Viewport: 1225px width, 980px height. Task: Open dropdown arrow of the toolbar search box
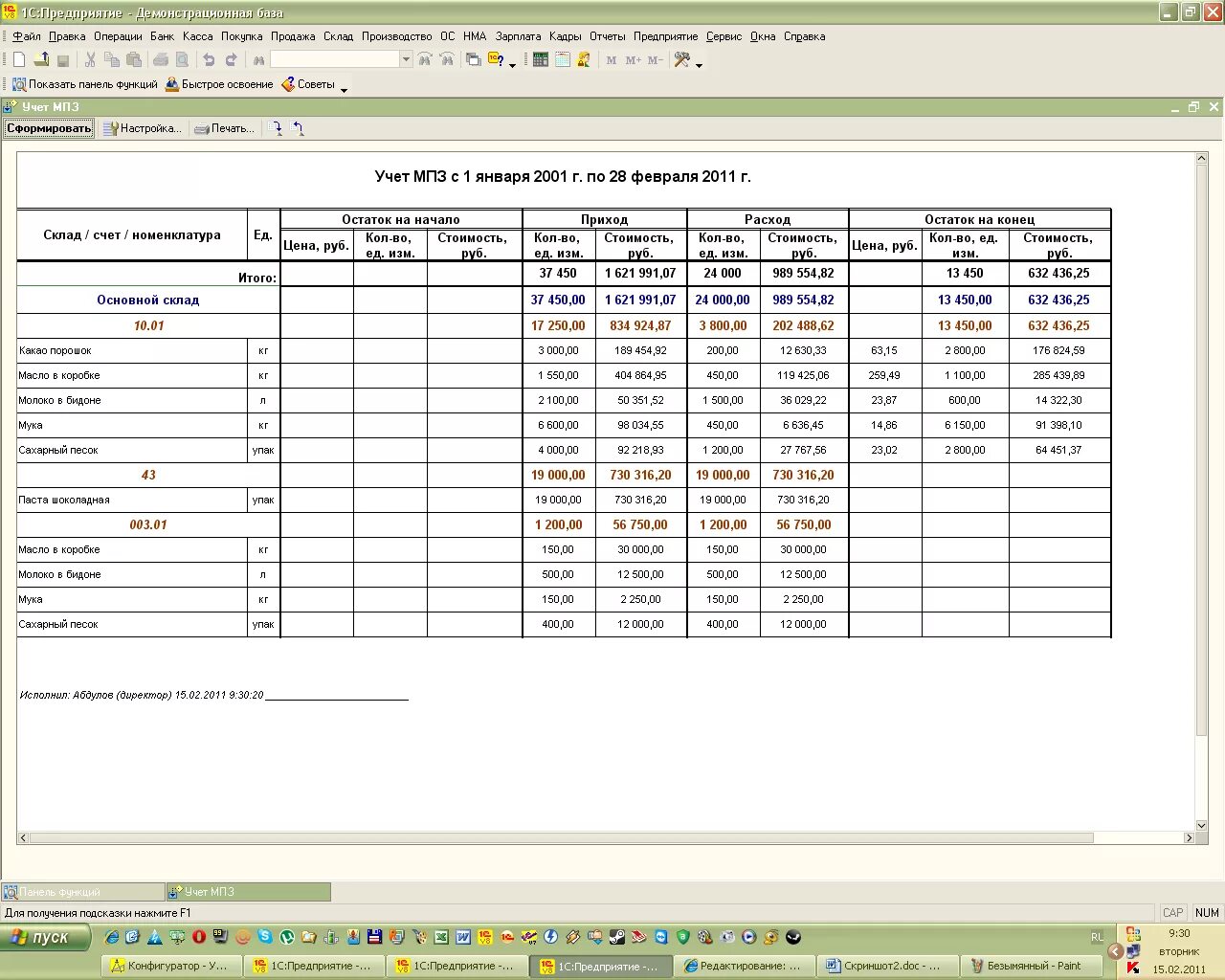[406, 59]
